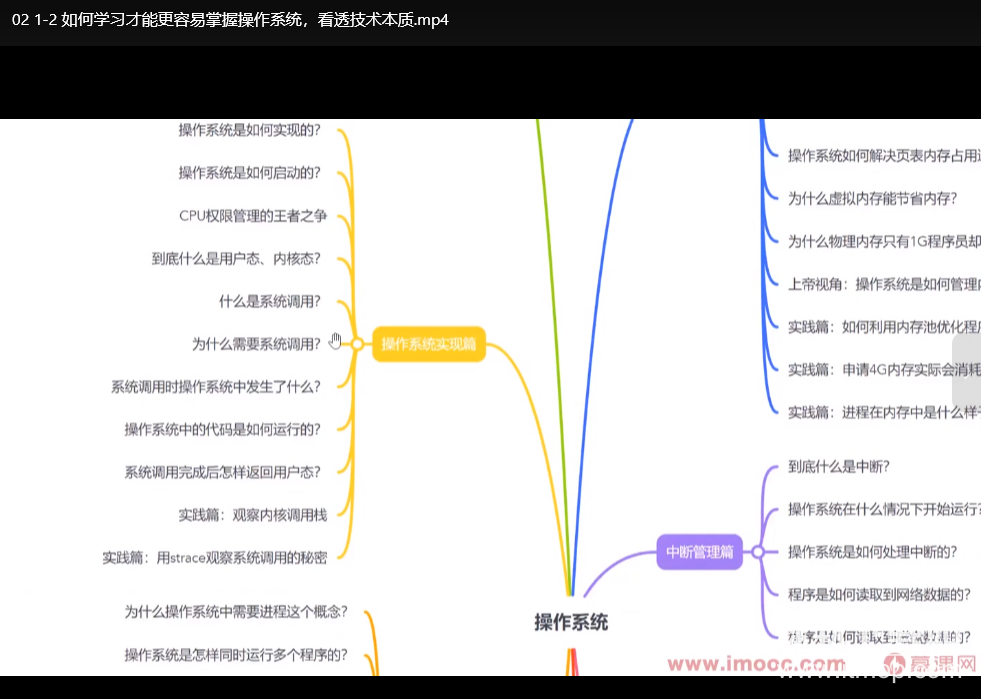Select the topic 为什么需要系统调用?
Image resolution: width=981 pixels, height=699 pixels.
coord(257,344)
